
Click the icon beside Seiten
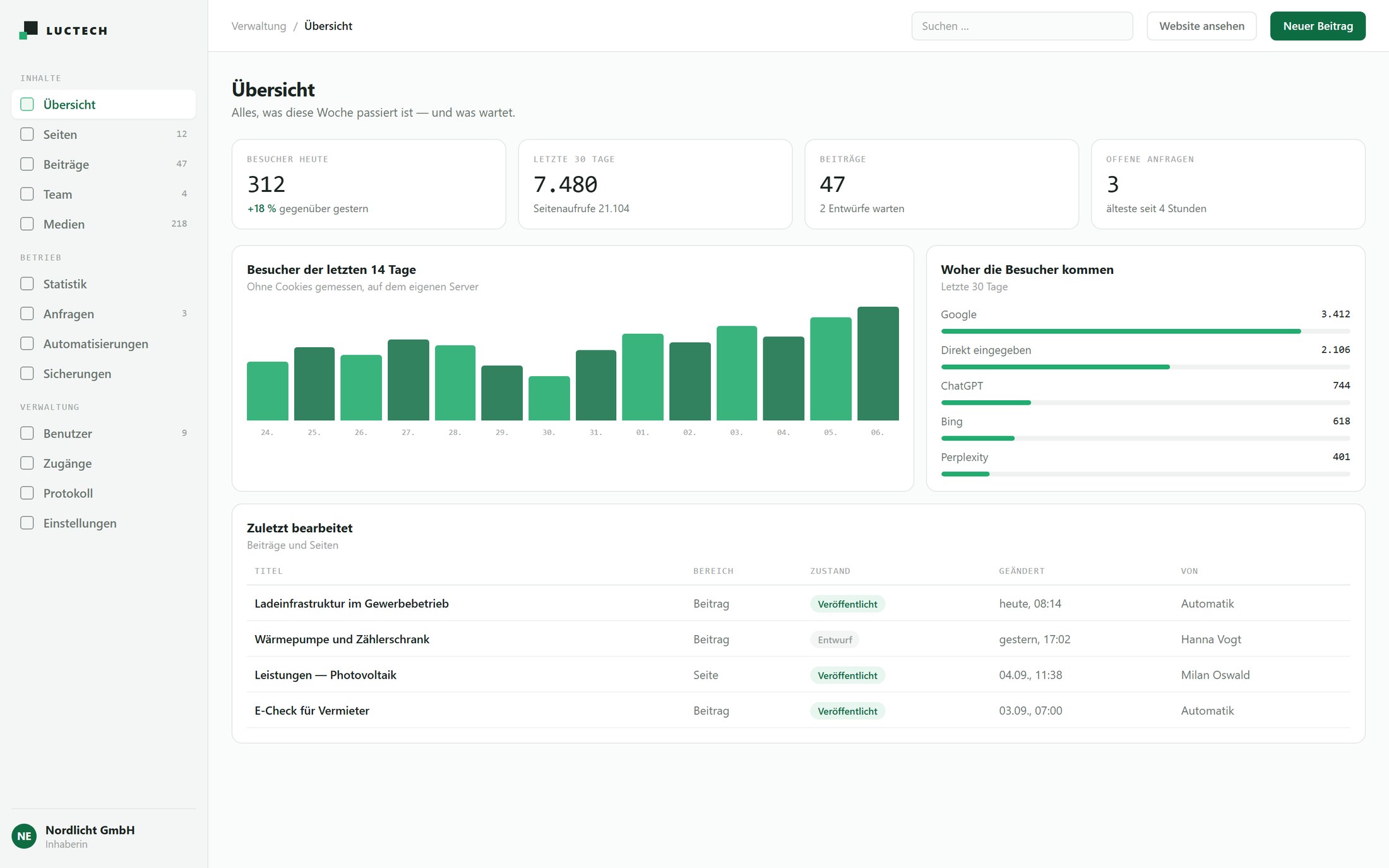(x=27, y=134)
